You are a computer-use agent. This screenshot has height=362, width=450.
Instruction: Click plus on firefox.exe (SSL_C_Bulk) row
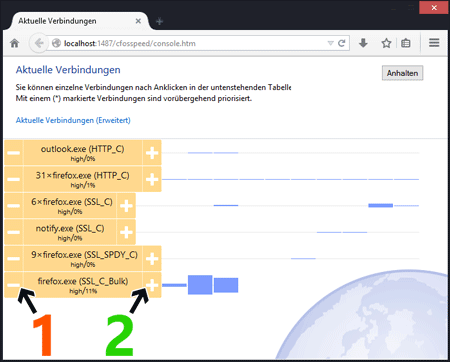(x=152, y=285)
